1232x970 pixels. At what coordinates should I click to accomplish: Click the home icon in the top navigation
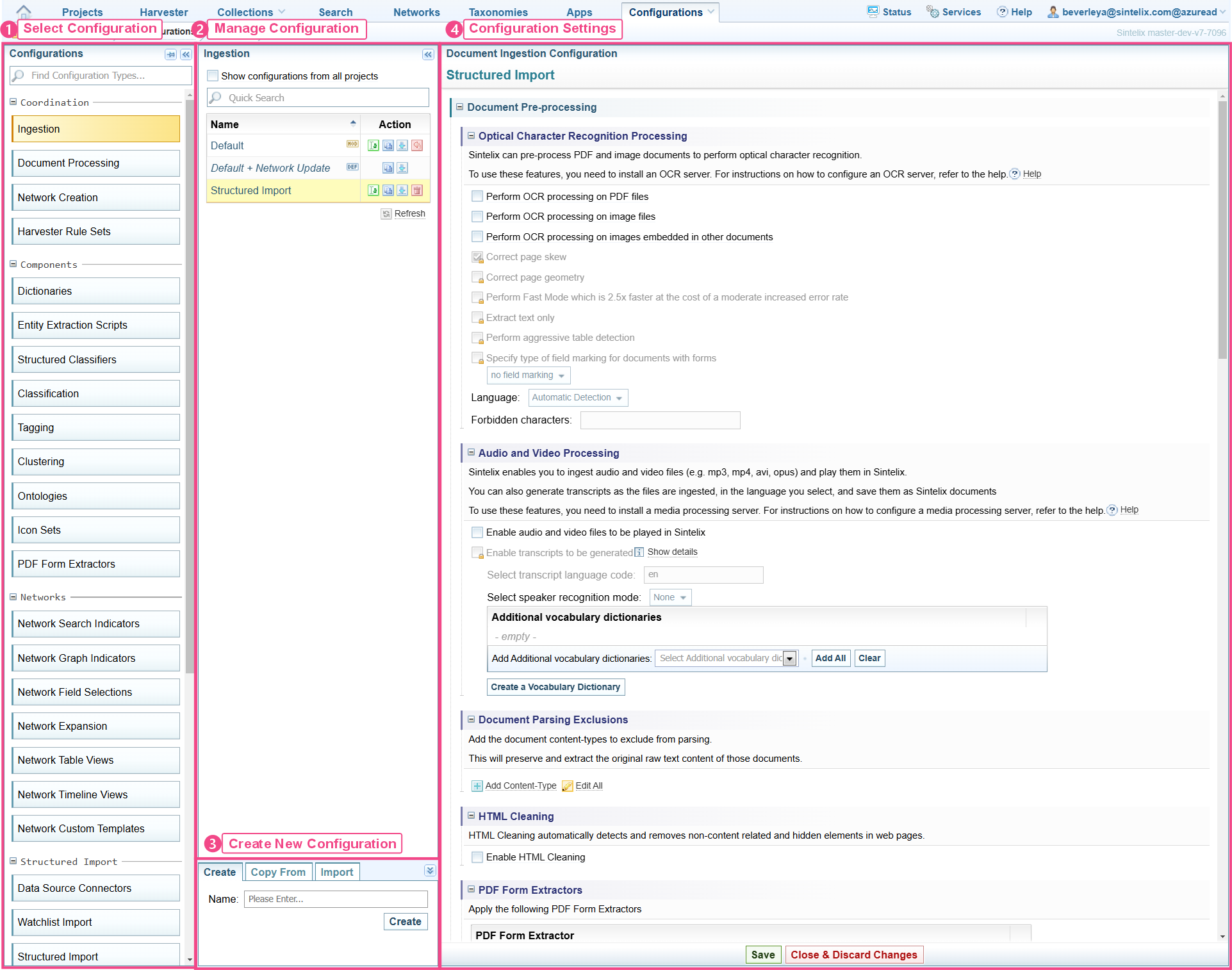[24, 12]
